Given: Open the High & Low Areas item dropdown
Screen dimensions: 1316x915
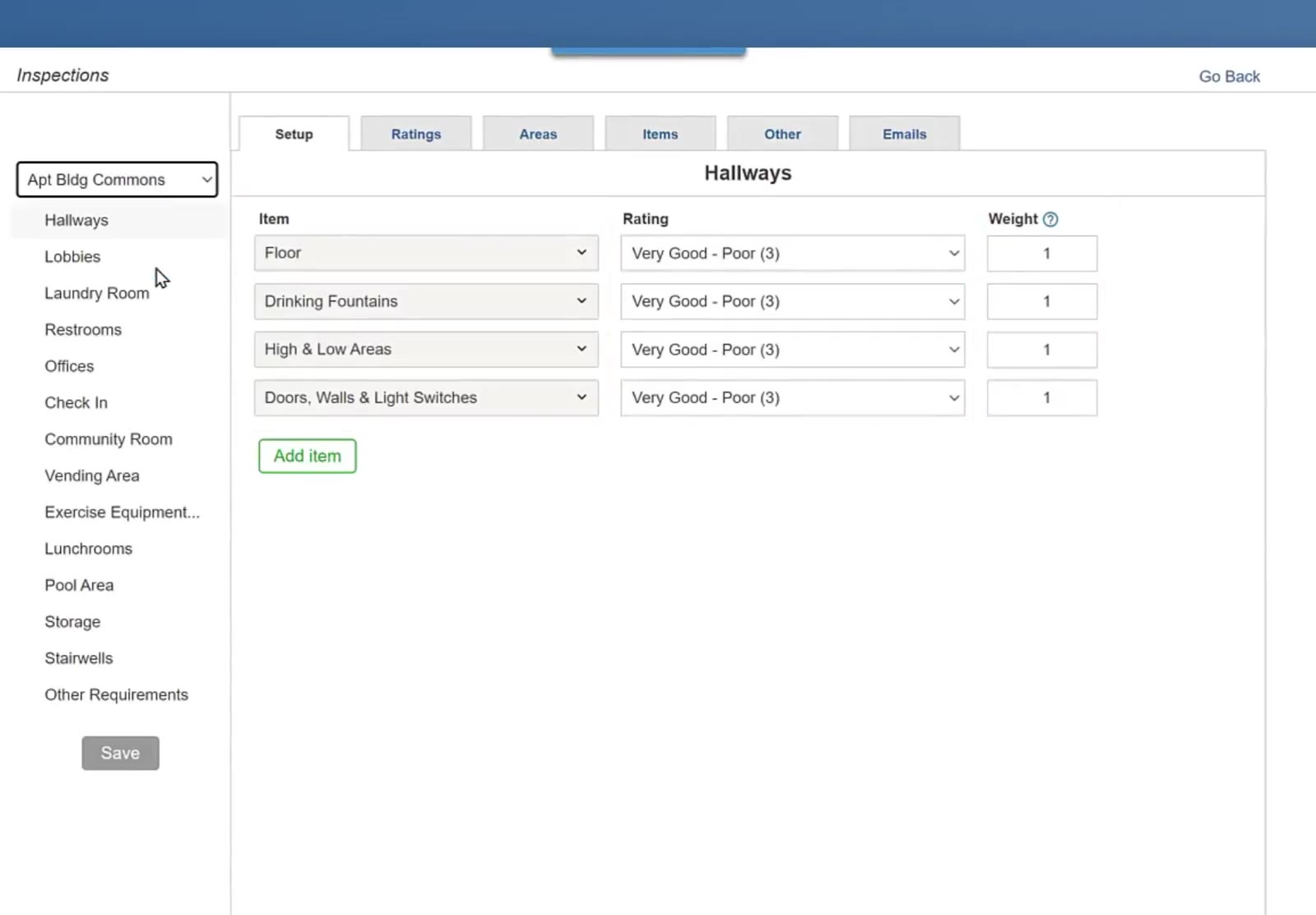Looking at the screenshot, I should pos(426,350).
